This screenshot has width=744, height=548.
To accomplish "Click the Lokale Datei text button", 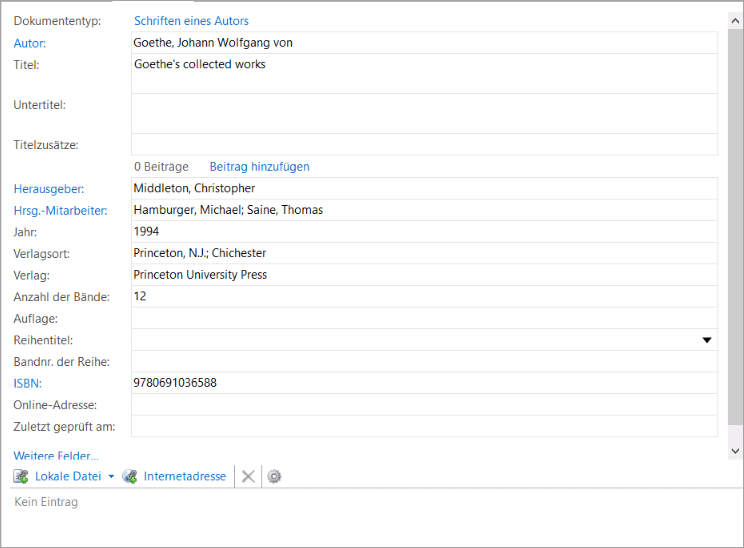I will pos(68,476).
